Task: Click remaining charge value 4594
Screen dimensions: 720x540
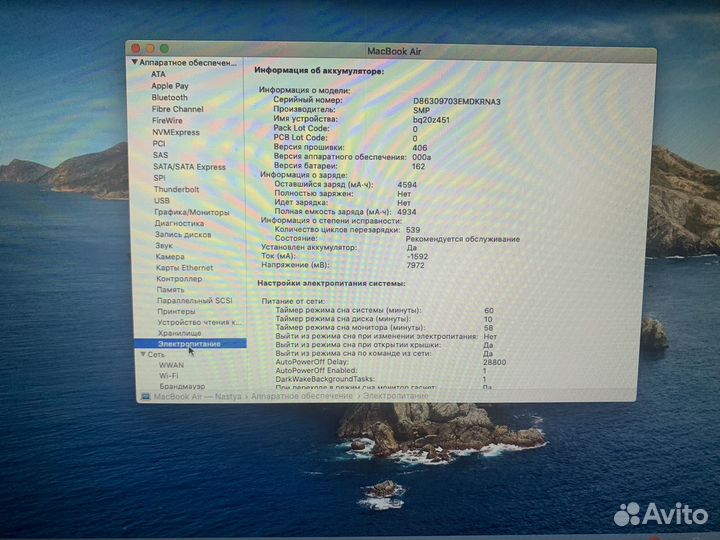Action: [407, 185]
